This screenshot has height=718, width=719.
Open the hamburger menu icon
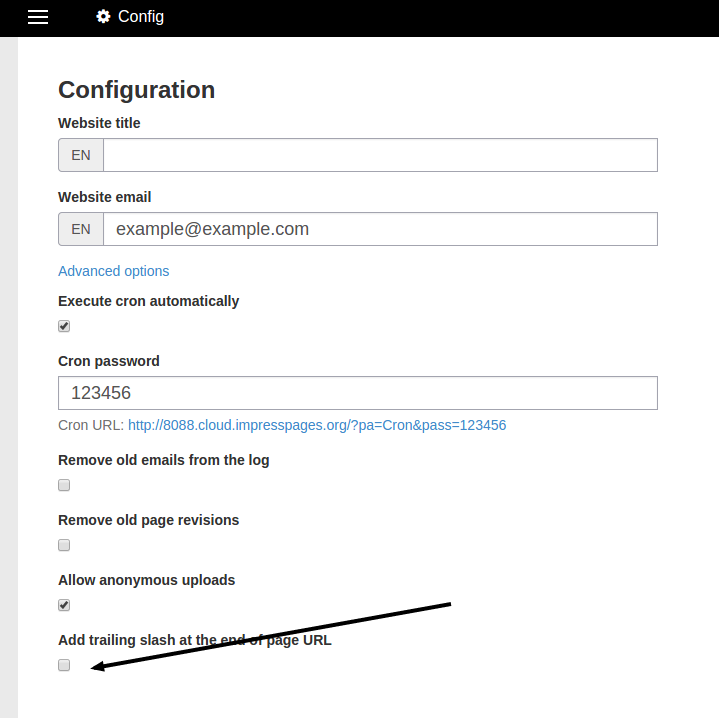(x=38, y=17)
